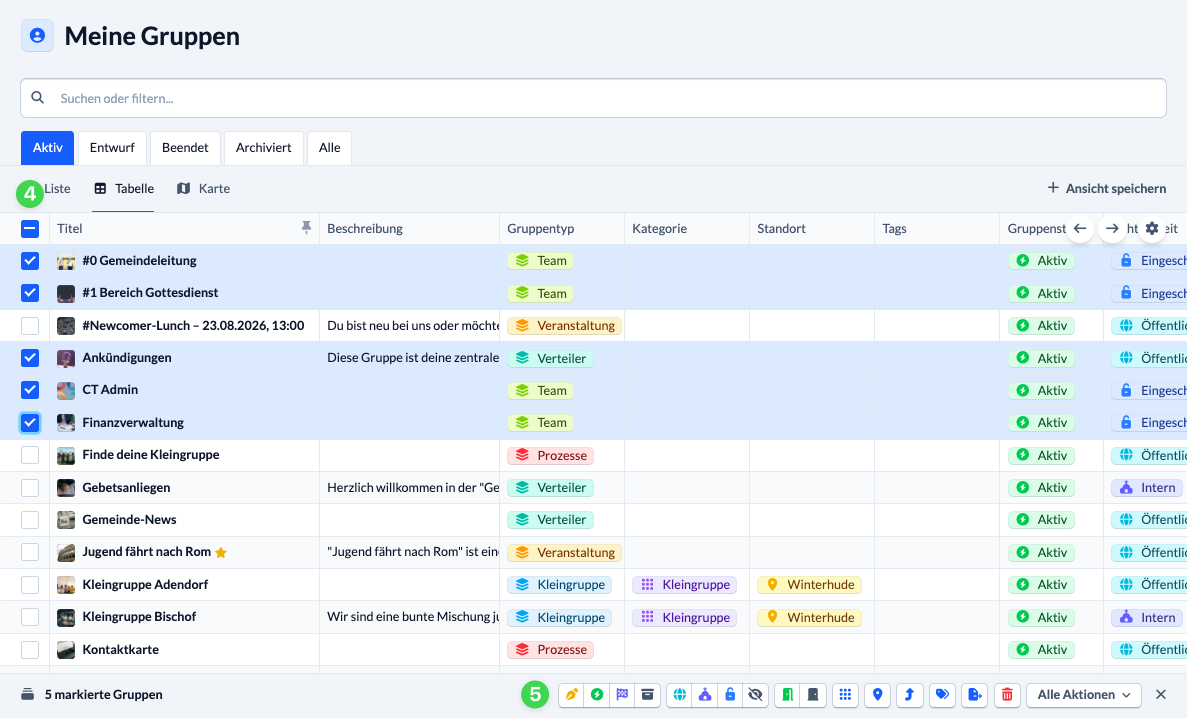The height and width of the screenshot is (718, 1187).
Task: Click the Suchen oder filtern search field
Action: click(x=593, y=98)
